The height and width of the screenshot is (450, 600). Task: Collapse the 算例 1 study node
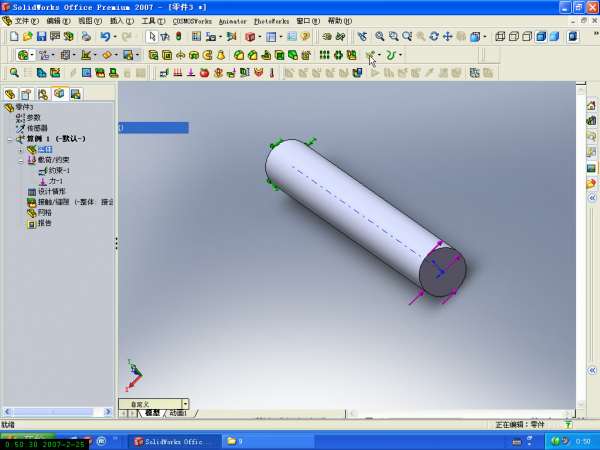coord(10,139)
